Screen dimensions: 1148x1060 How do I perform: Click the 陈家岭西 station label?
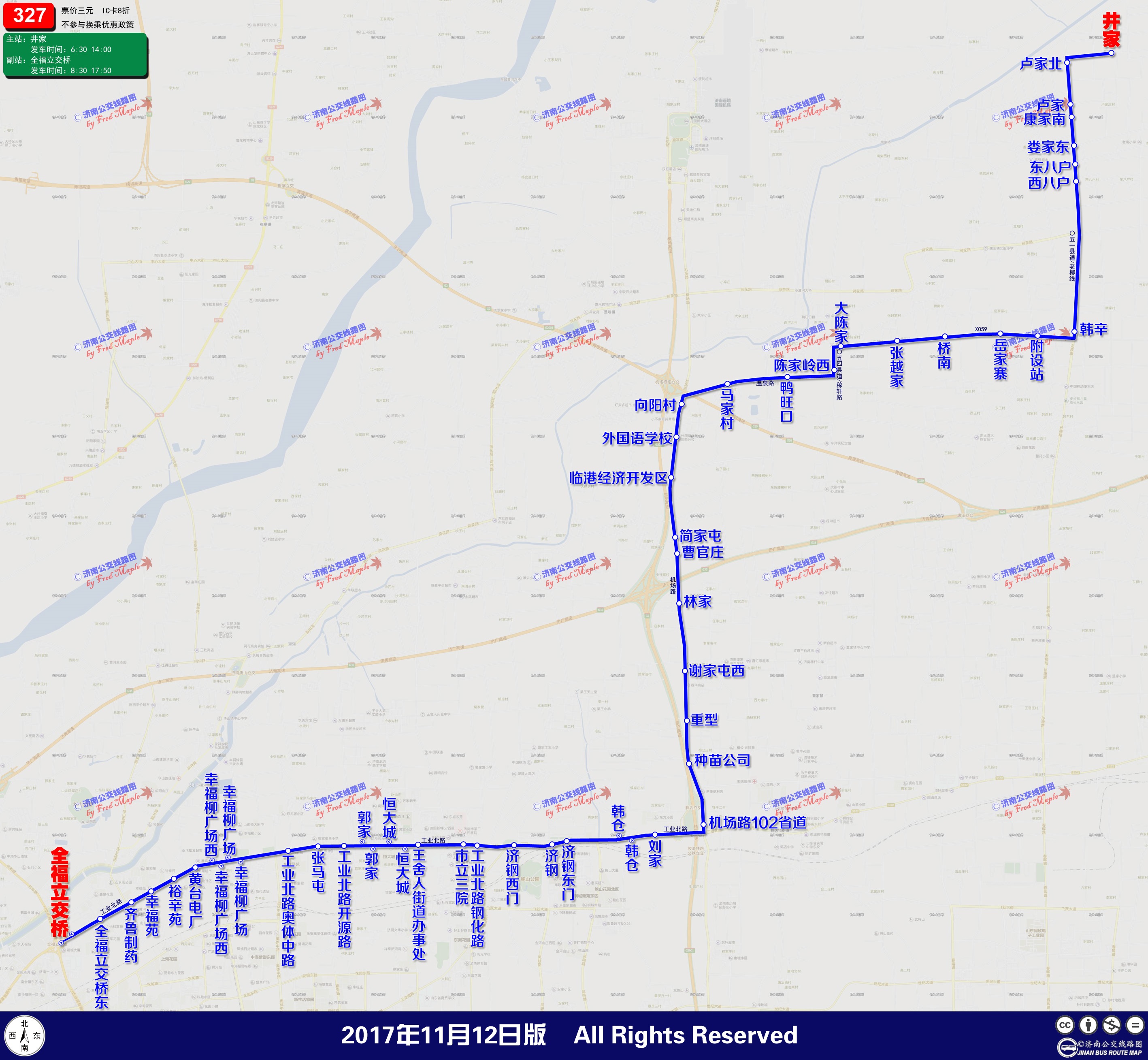tap(802, 365)
